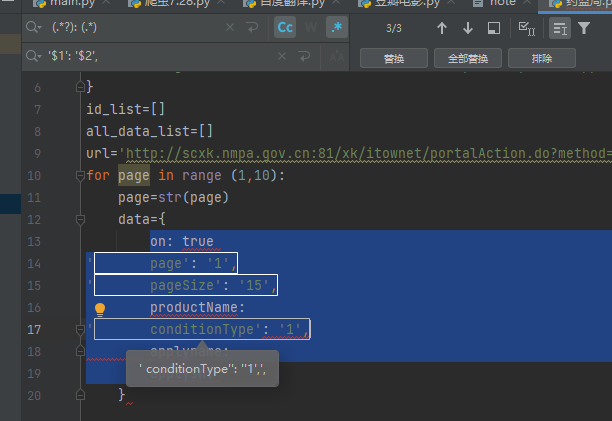Image resolution: width=612 pixels, height=421 pixels.
Task: Click the conditionType': '1', match
Action: [x=202, y=329]
